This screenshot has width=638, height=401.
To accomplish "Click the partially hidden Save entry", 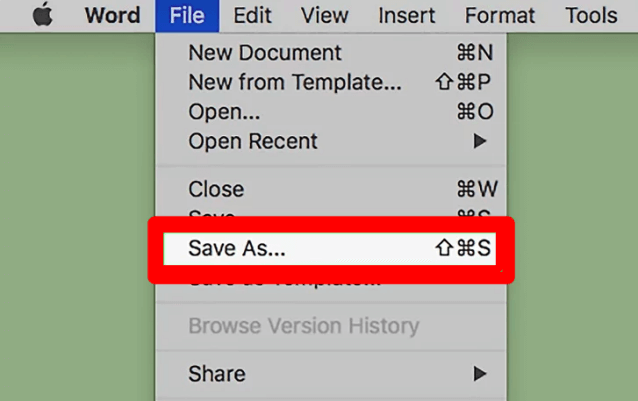I will coord(212,213).
